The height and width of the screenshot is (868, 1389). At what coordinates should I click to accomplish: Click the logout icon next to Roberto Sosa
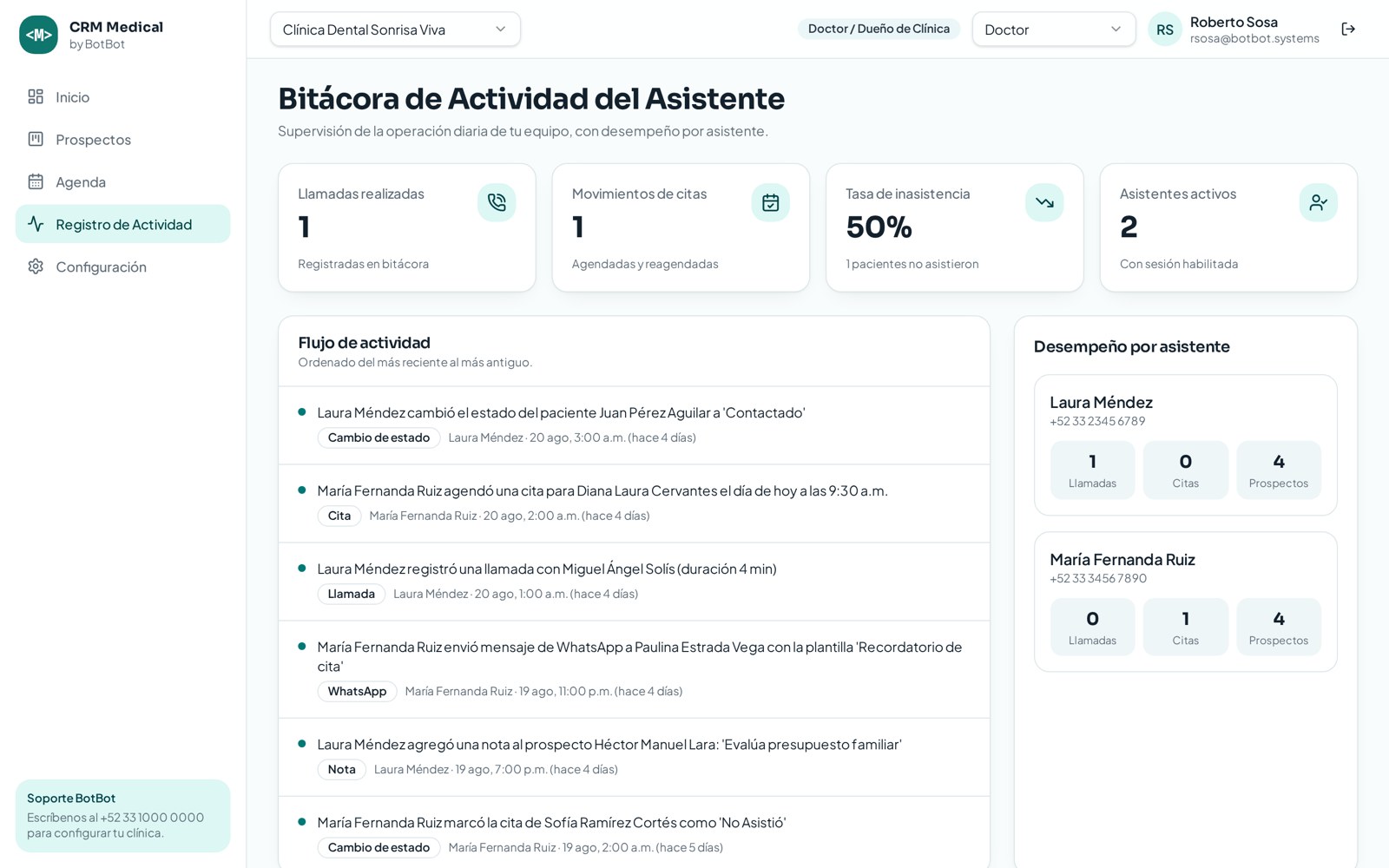1348,29
